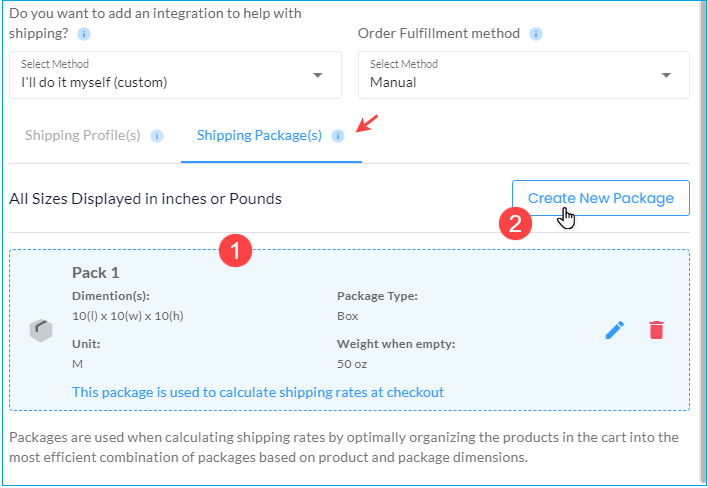Image resolution: width=708 pixels, height=488 pixels.
Task: Click the red step 1 marker badge
Action: (x=235, y=250)
